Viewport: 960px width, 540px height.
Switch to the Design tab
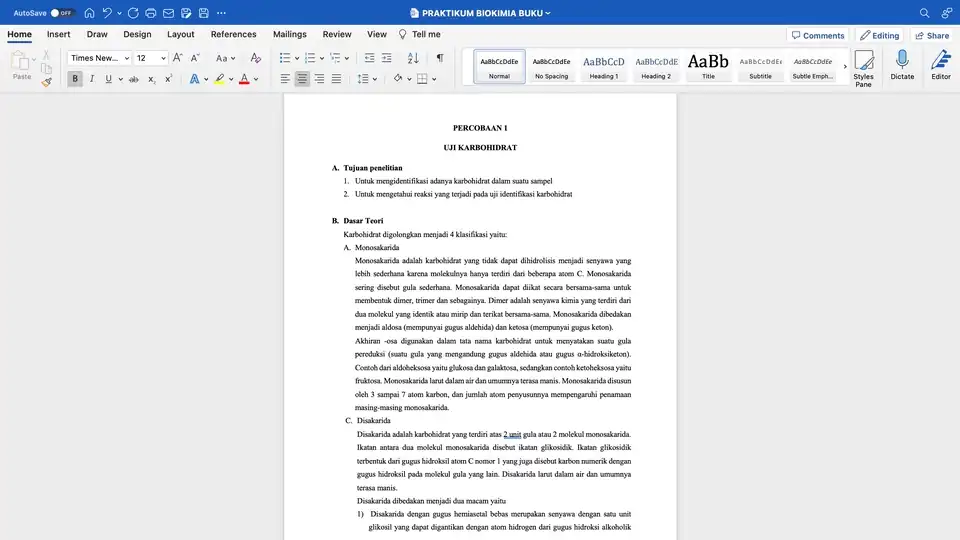tap(137, 34)
